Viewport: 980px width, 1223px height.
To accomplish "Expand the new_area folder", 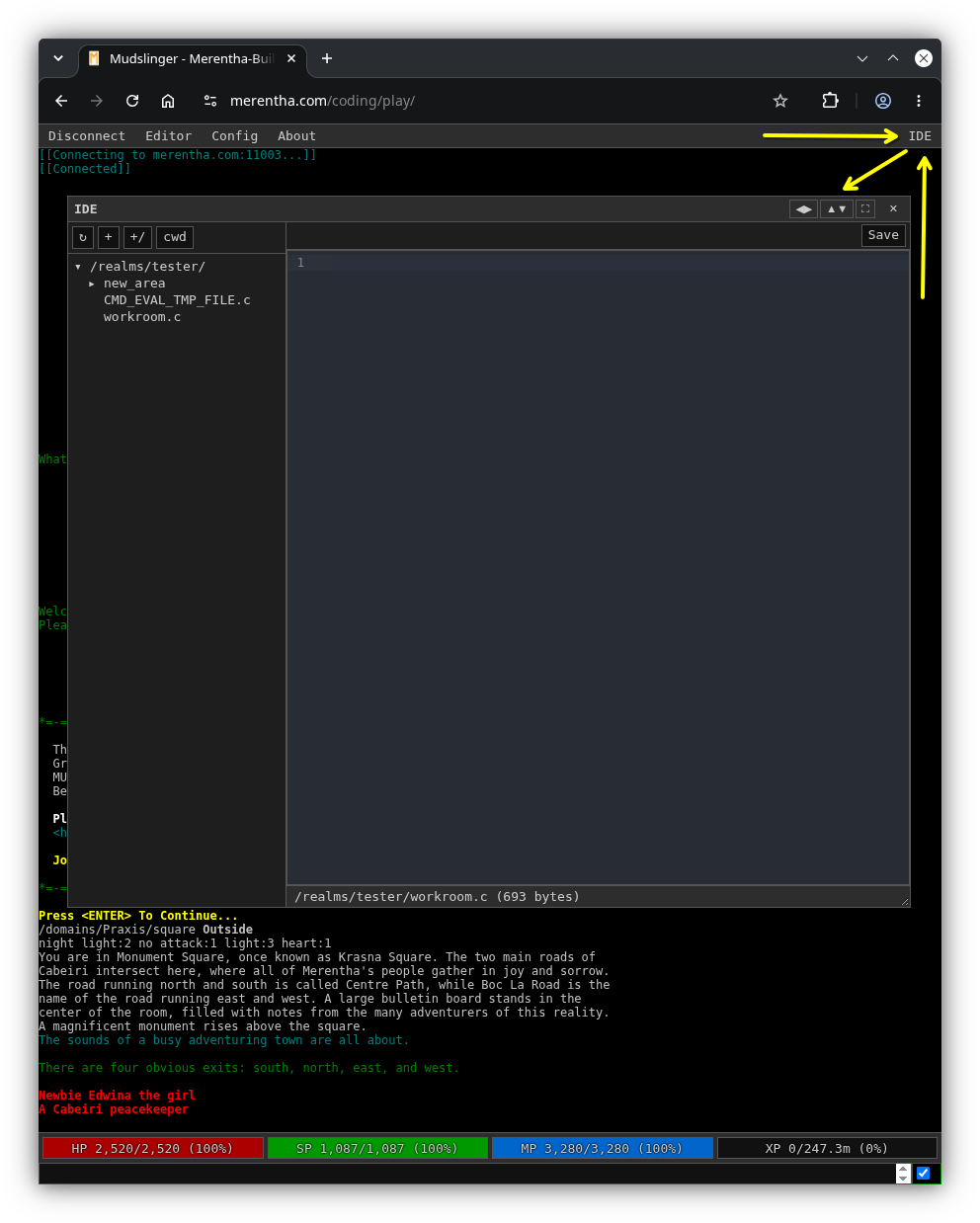I will (92, 284).
